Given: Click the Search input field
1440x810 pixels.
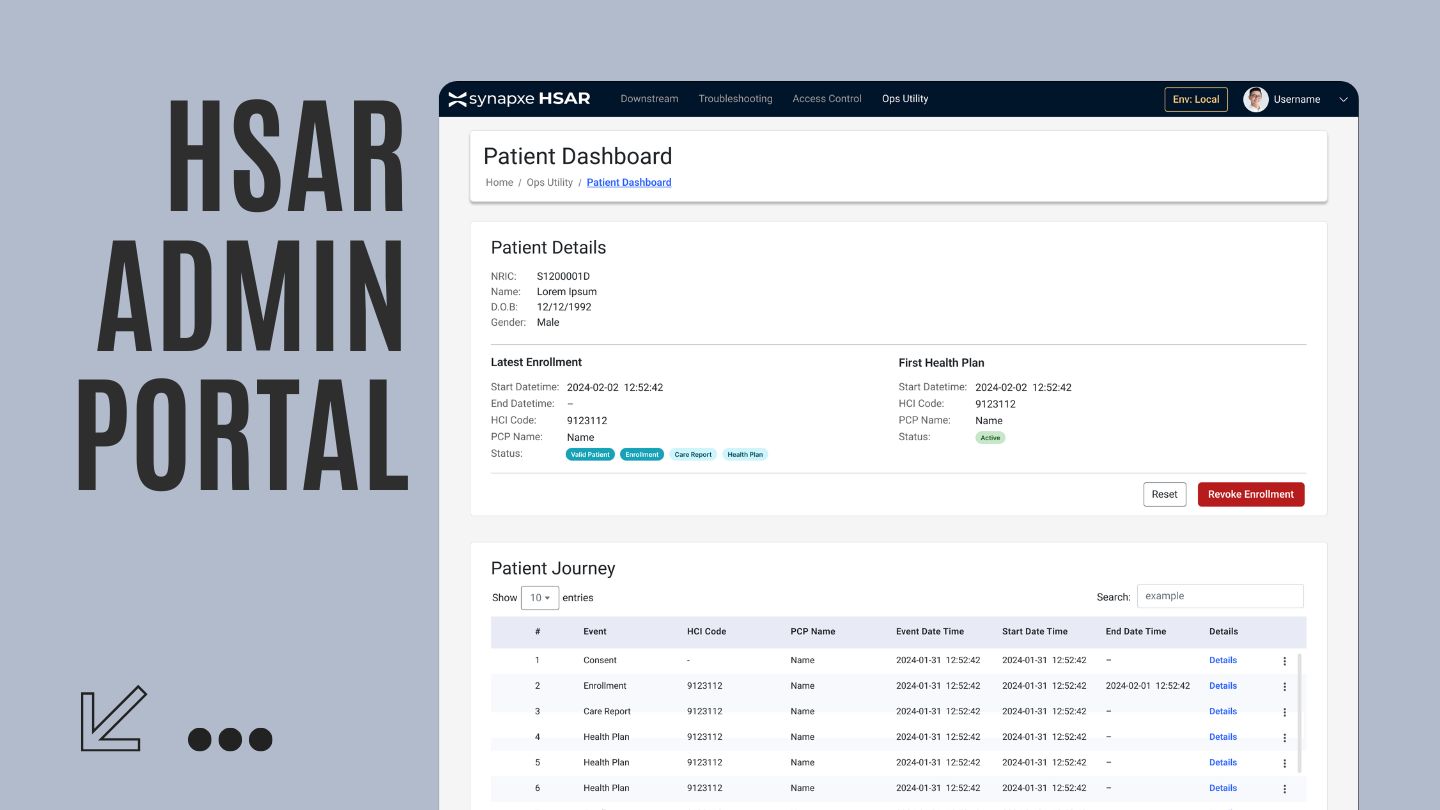Looking at the screenshot, I should [x=1220, y=596].
